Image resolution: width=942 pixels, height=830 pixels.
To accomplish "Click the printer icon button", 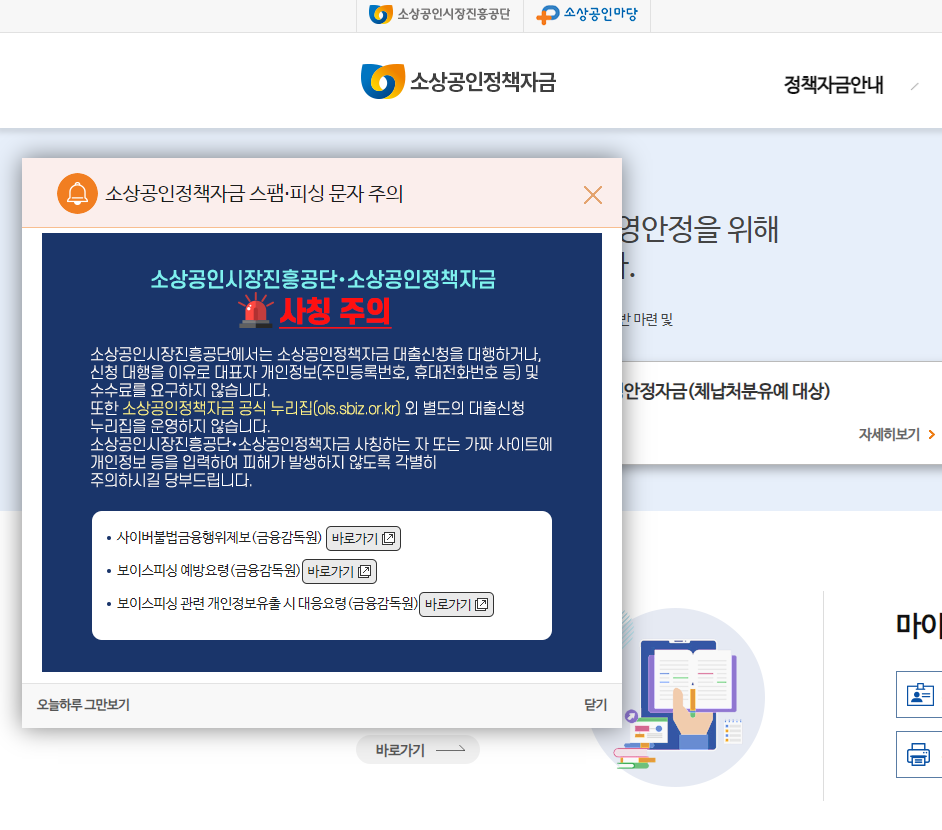I will (x=919, y=754).
